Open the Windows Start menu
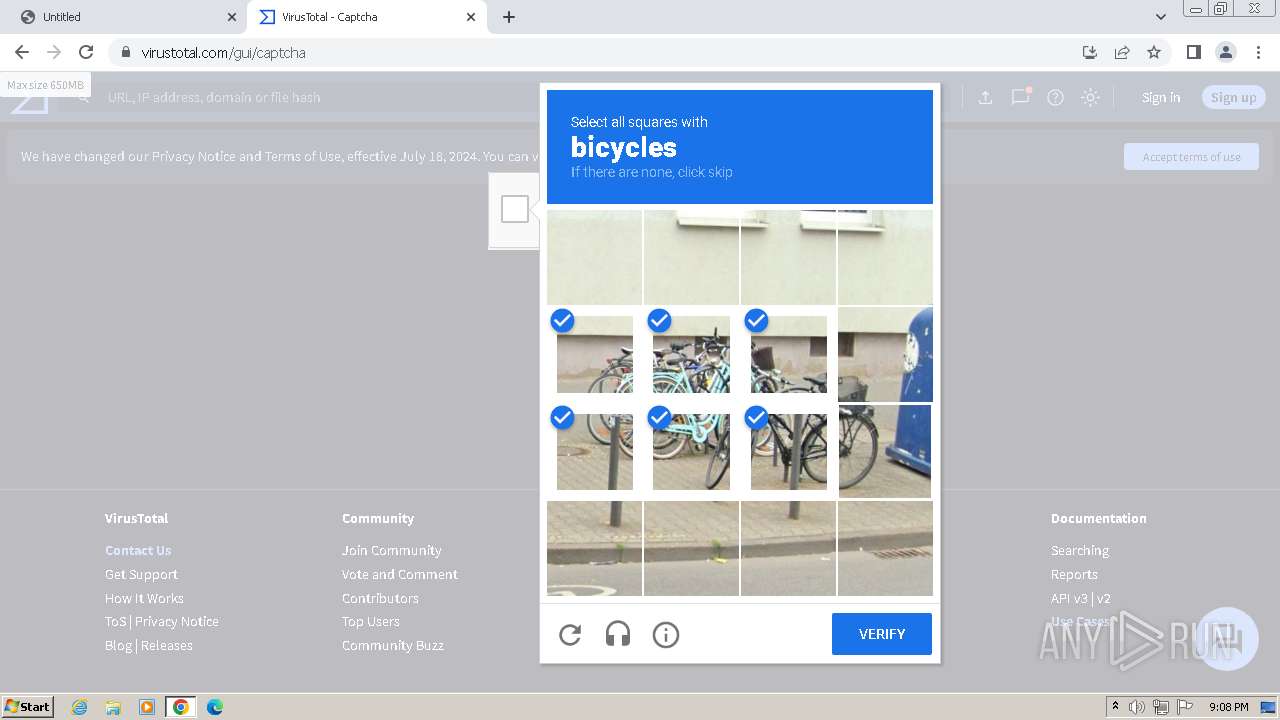Image resolution: width=1280 pixels, height=720 pixels. pos(28,706)
